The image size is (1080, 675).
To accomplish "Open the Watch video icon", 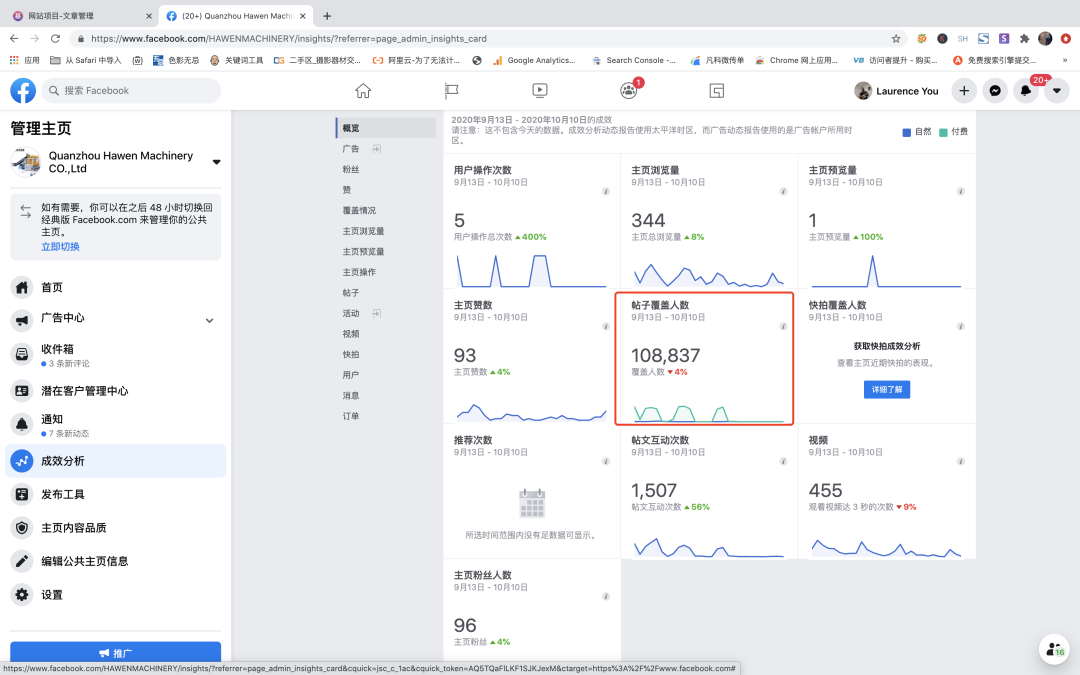I will (x=540, y=91).
